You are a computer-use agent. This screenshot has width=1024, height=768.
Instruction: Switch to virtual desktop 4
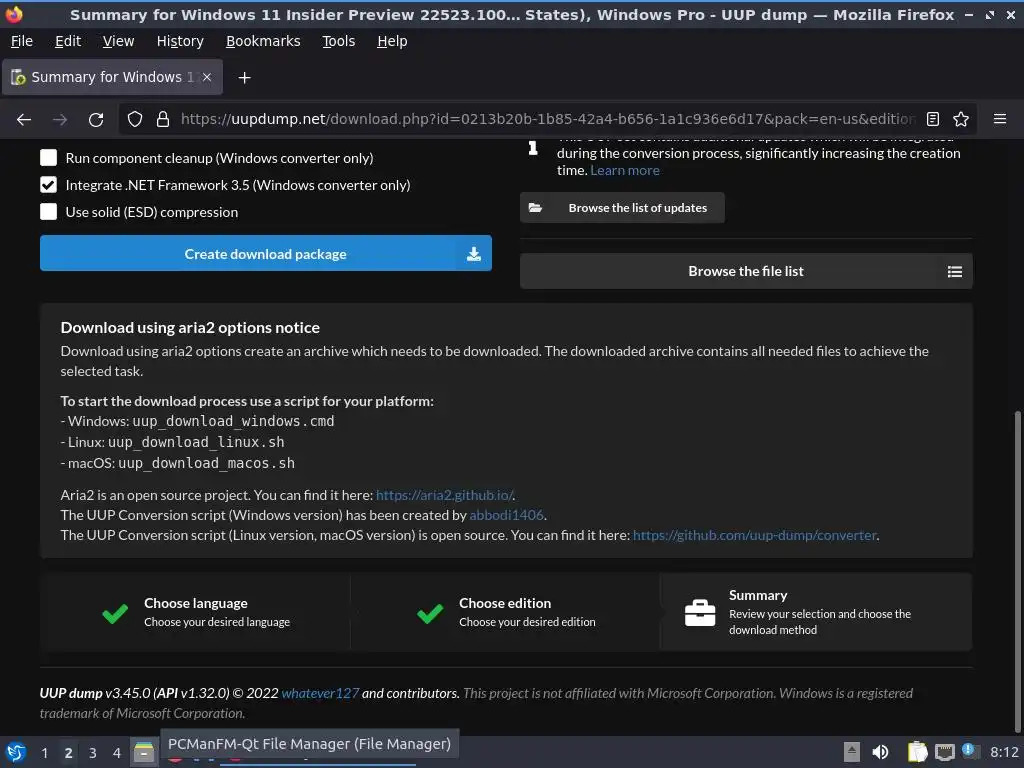point(117,753)
